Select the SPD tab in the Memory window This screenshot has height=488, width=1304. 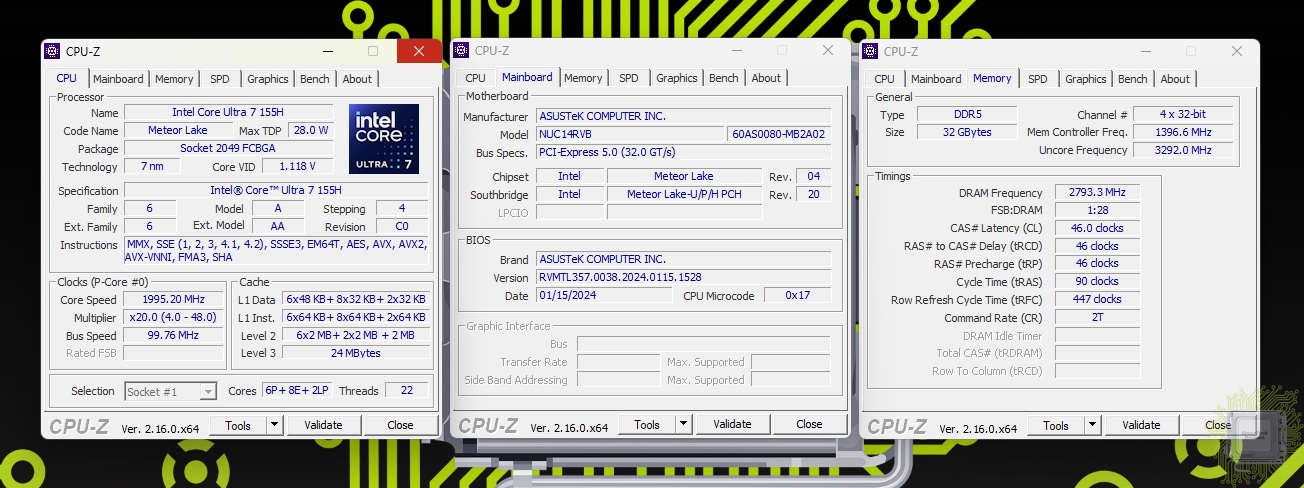pos(1038,79)
